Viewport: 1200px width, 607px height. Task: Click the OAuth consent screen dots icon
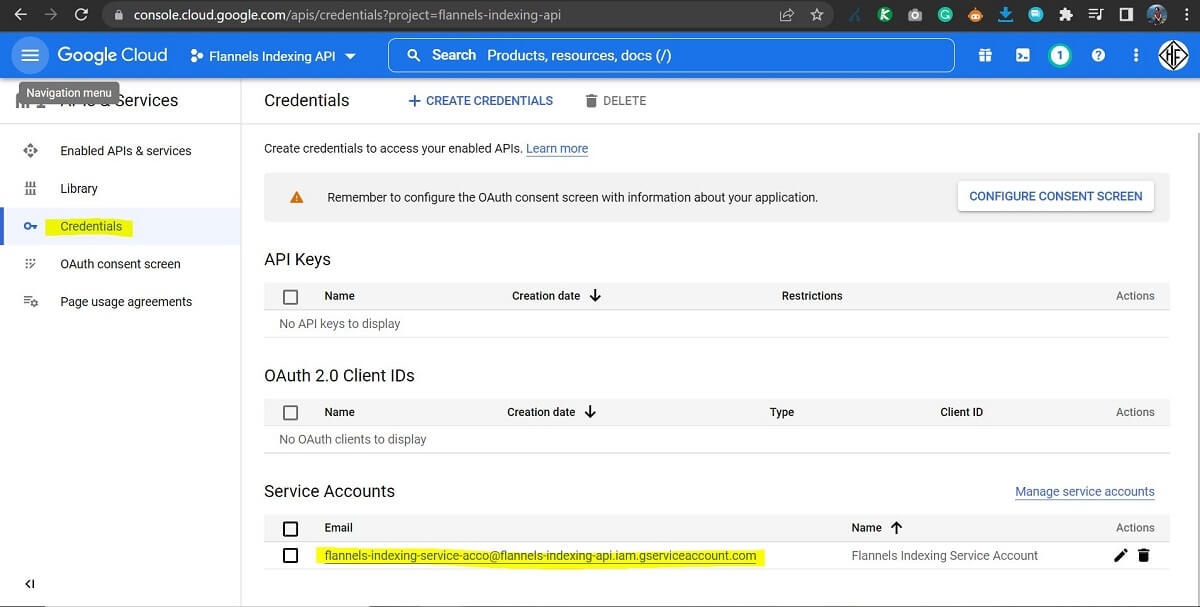tap(30, 264)
